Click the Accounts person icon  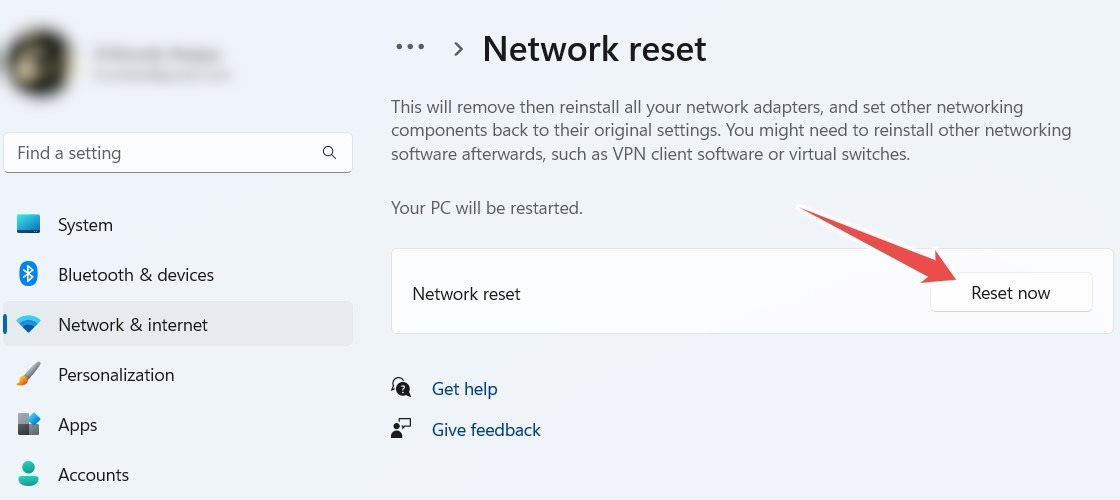coord(29,474)
